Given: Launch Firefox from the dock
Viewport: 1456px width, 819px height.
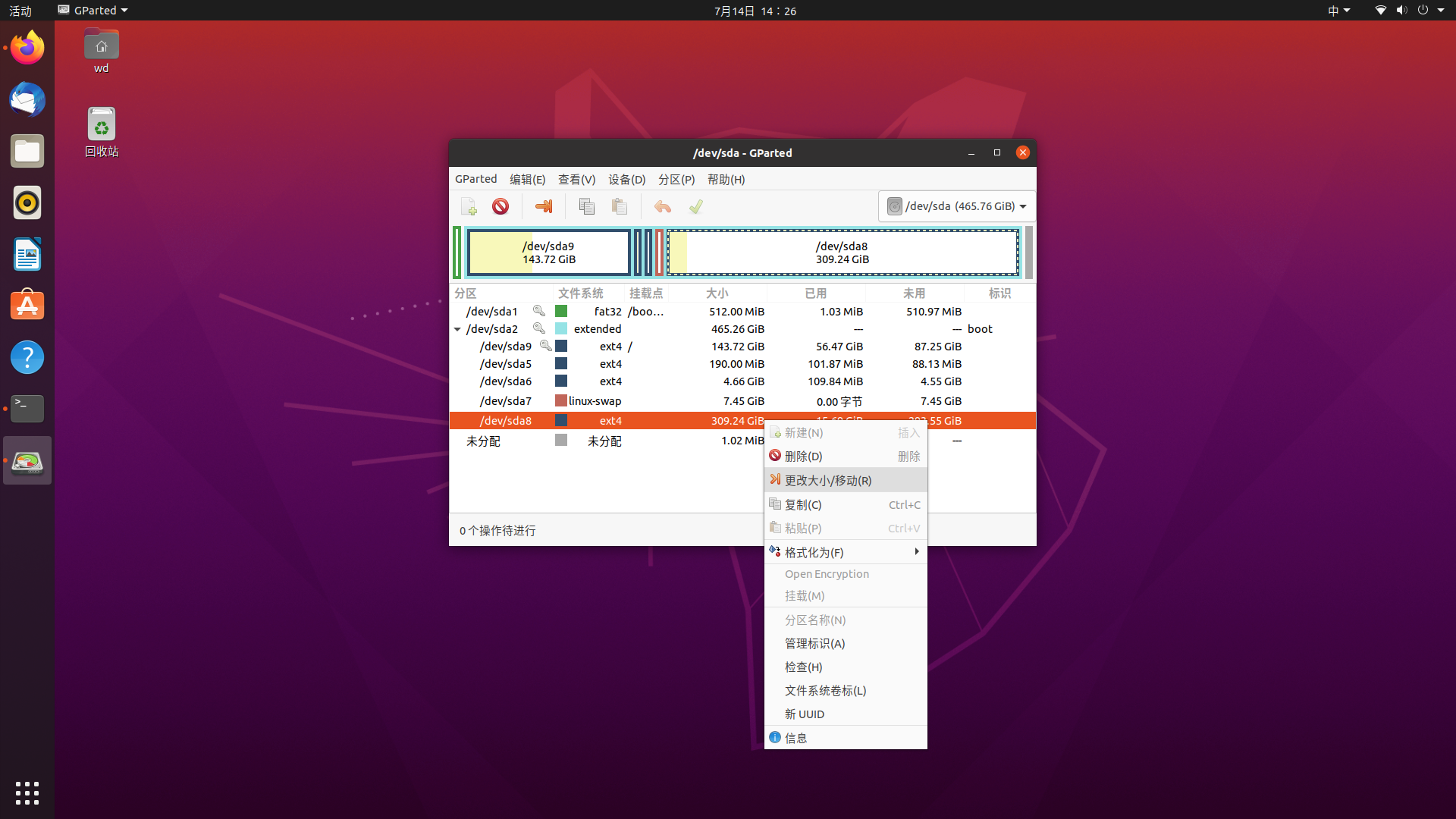Looking at the screenshot, I should point(27,47).
